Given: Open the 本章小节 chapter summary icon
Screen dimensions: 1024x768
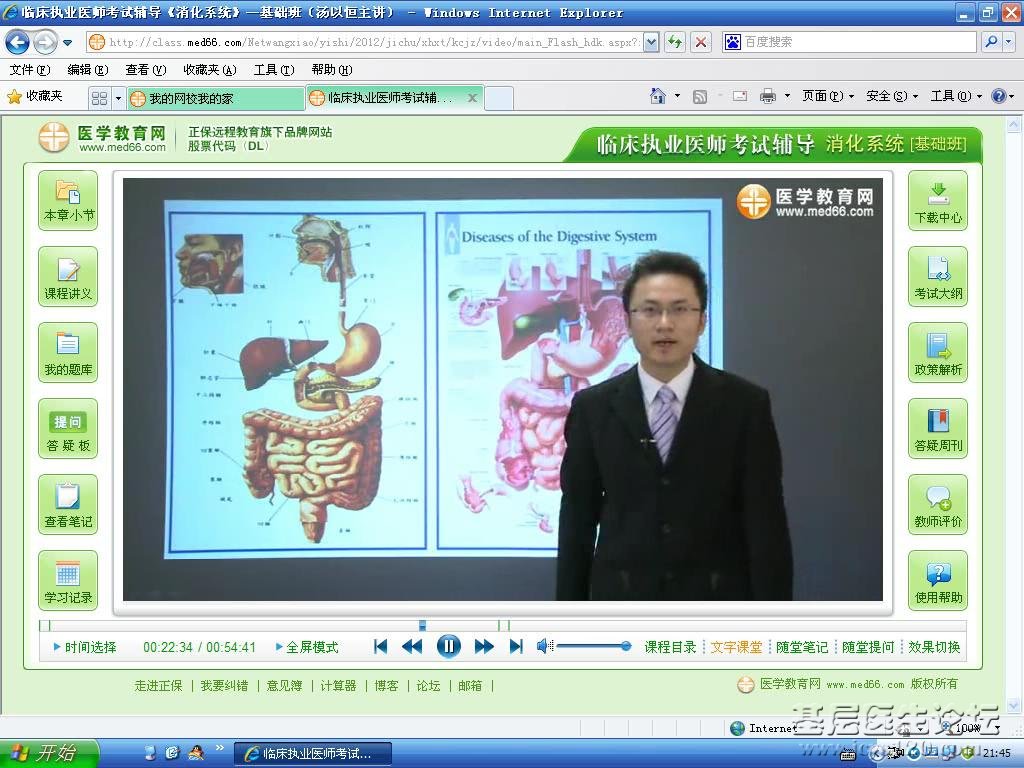Looking at the screenshot, I should pyautogui.click(x=68, y=200).
